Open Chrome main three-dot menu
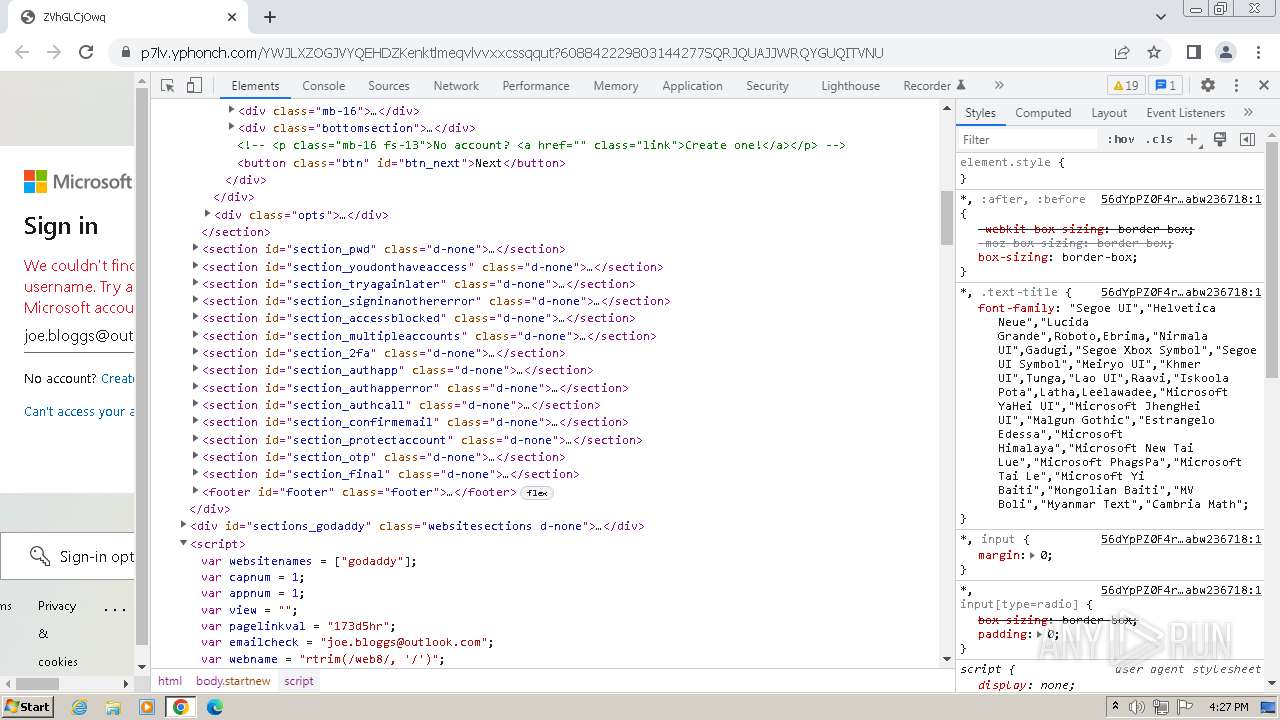Viewport: 1280px width, 720px height. click(x=1256, y=52)
